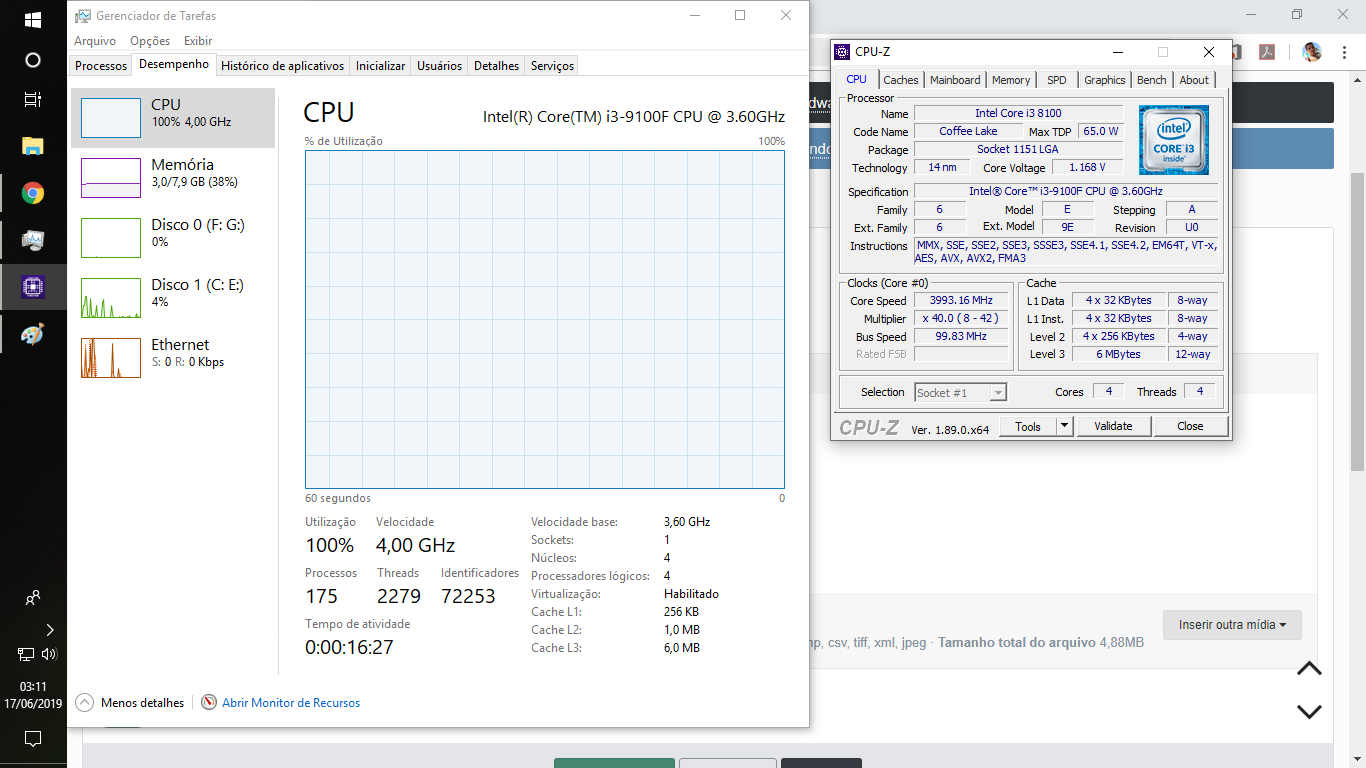1366x768 pixels.
Task: Open the network status tray icon
Action: (x=26, y=654)
